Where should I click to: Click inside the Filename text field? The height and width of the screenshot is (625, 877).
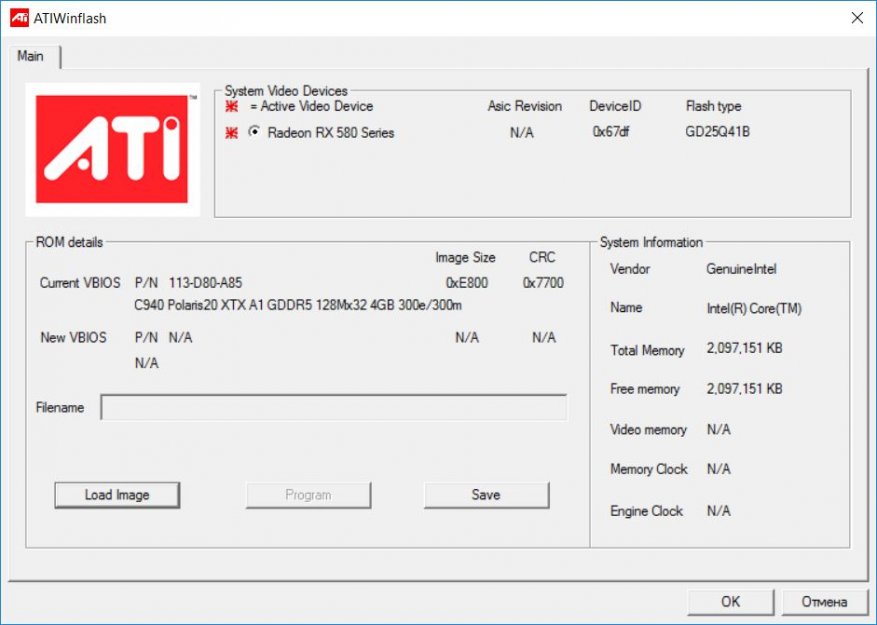[333, 408]
